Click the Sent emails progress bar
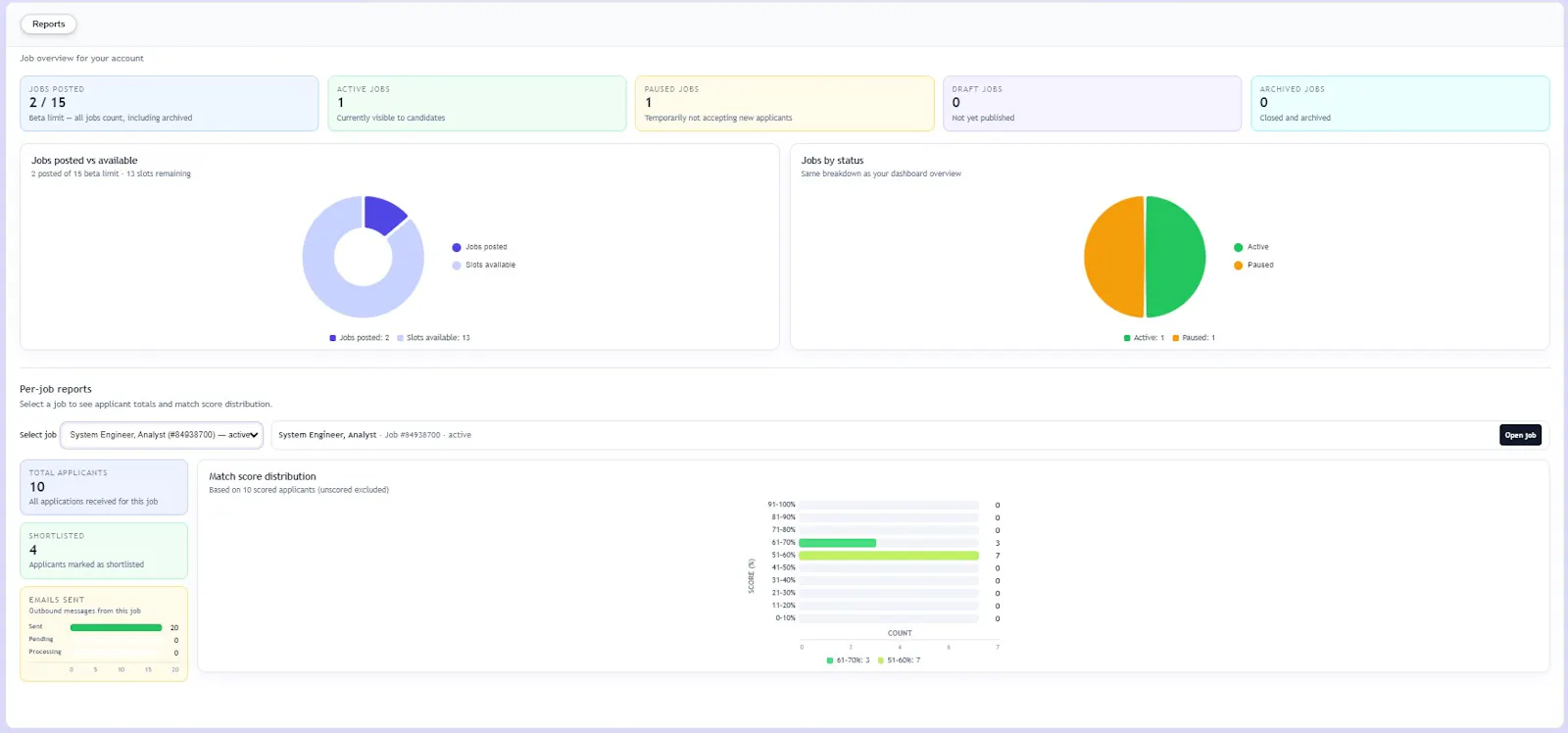 point(116,627)
